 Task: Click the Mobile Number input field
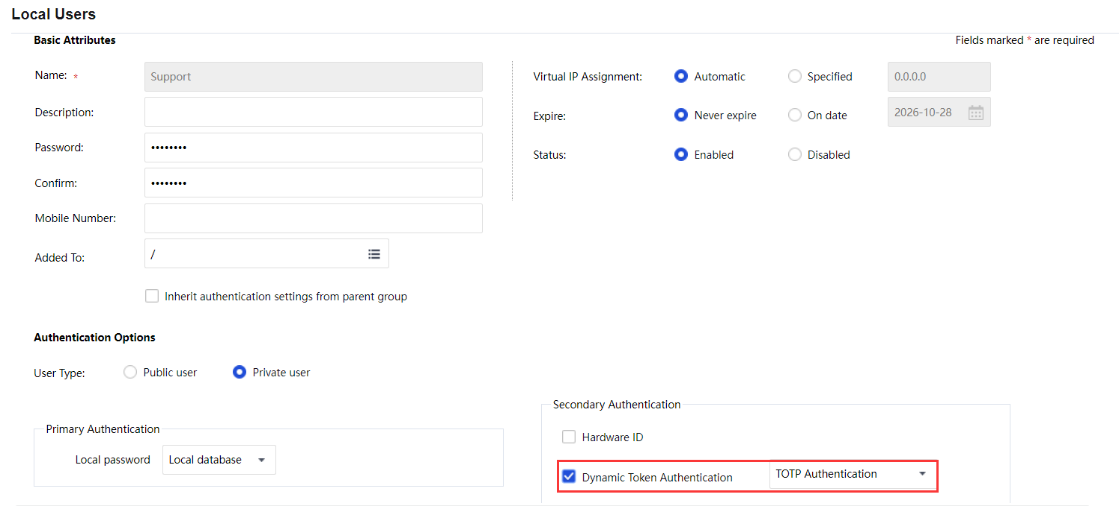[313, 218]
